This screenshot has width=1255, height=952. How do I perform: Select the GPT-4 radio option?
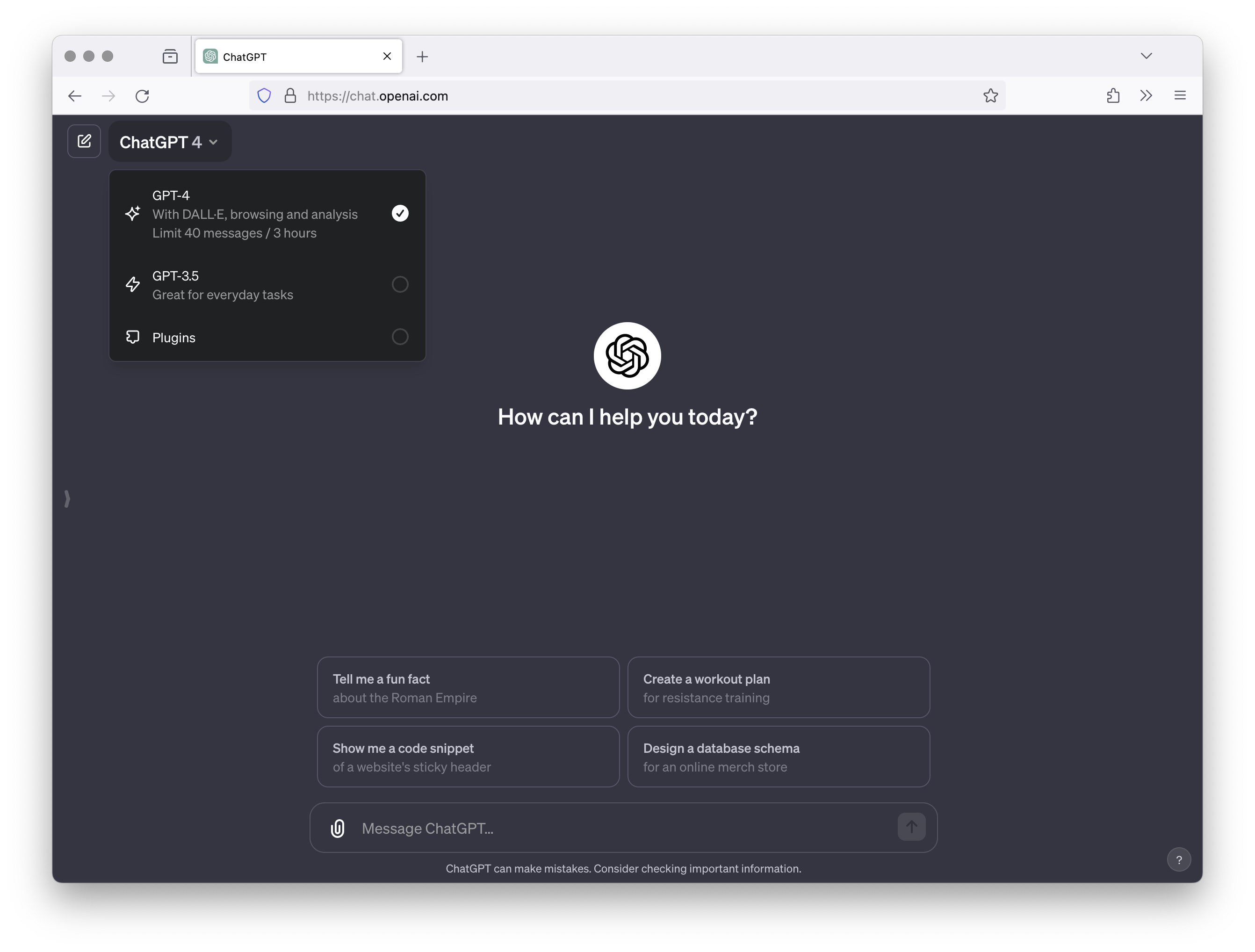click(400, 213)
